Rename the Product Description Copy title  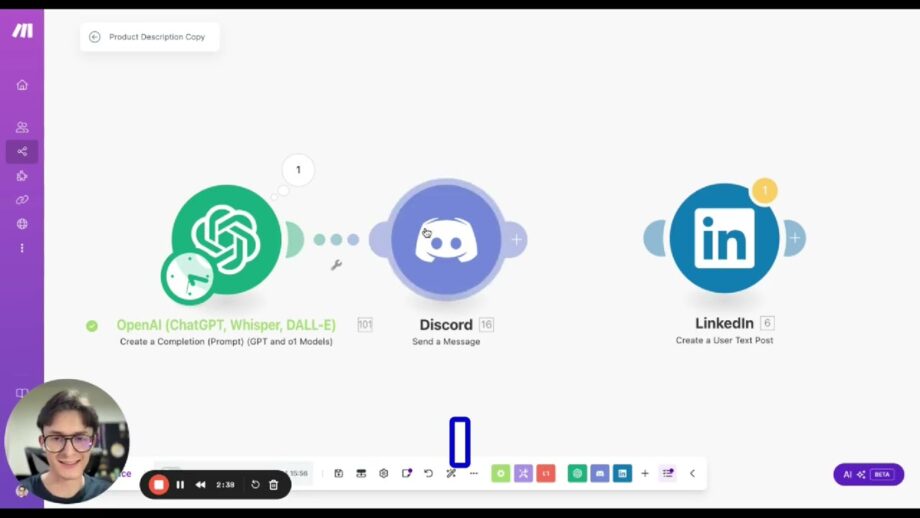click(157, 37)
